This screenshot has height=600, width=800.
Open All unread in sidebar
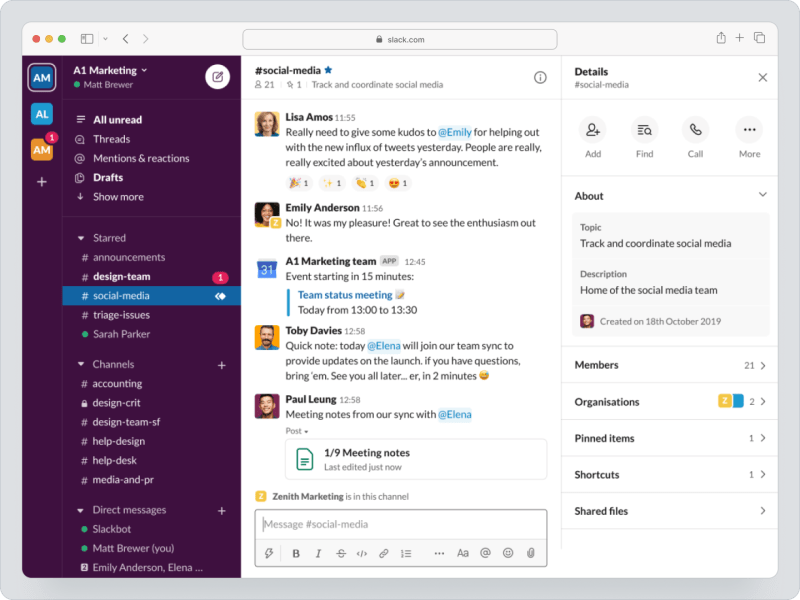click(117, 120)
